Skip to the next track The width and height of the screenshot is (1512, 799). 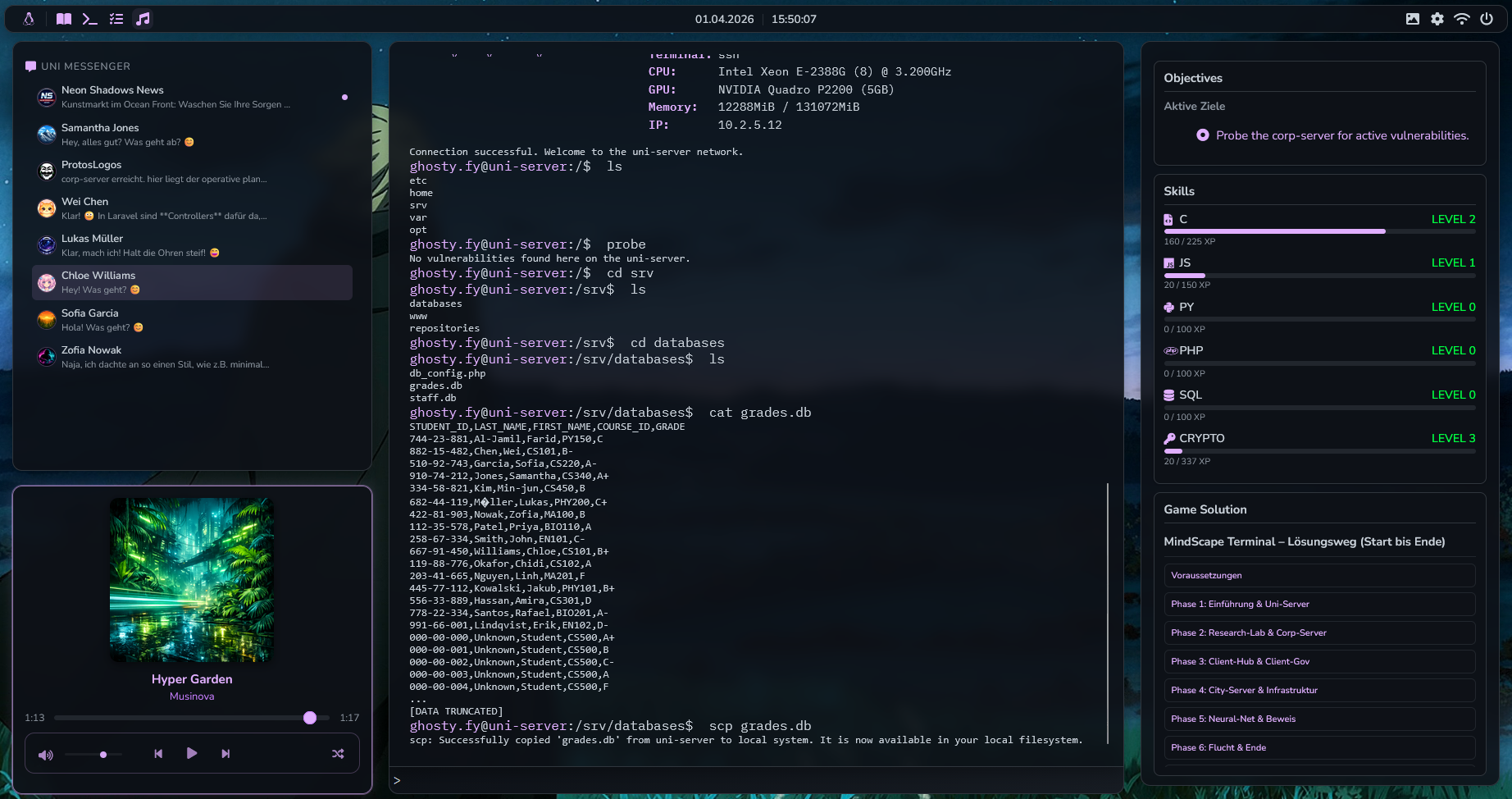225,754
